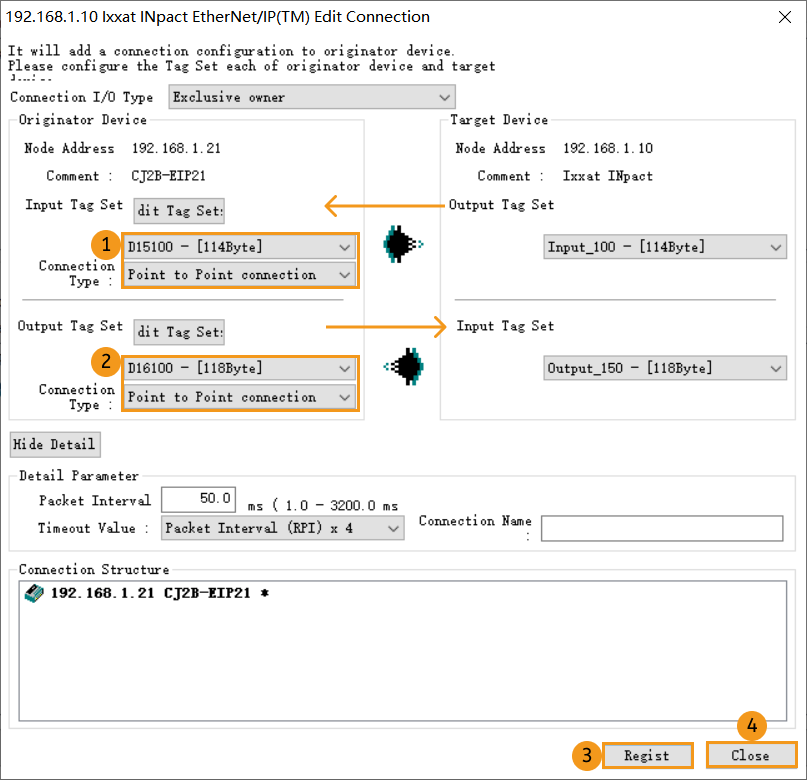Open the D15100 - [114Byte] tag dropdown

346,246
